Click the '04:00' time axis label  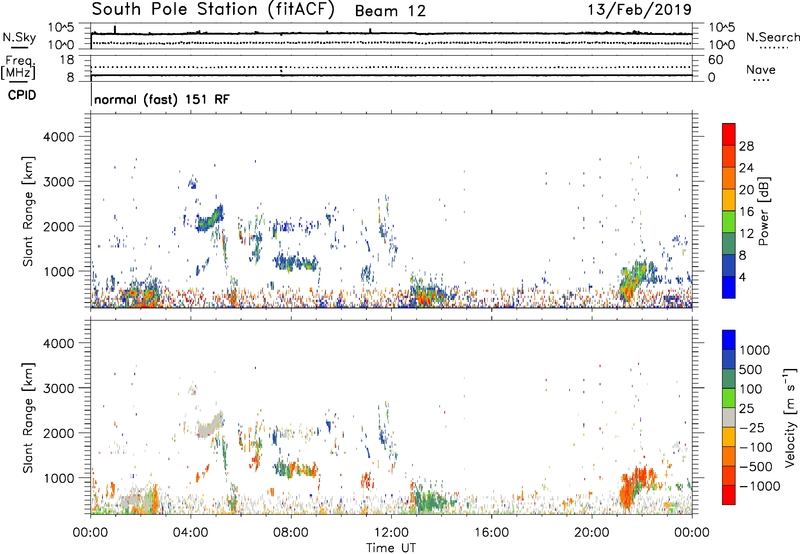190,533
